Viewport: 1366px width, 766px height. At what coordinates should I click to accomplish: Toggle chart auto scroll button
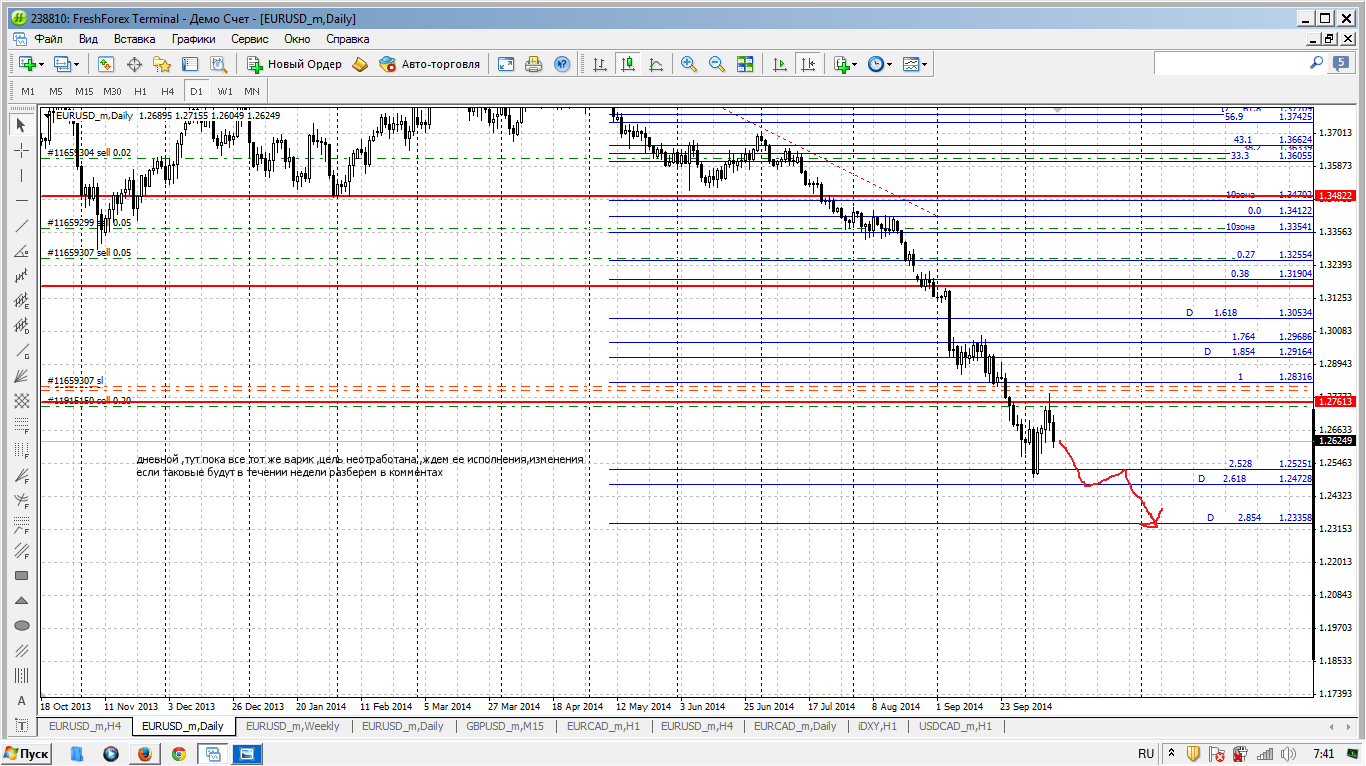pyautogui.click(x=780, y=64)
